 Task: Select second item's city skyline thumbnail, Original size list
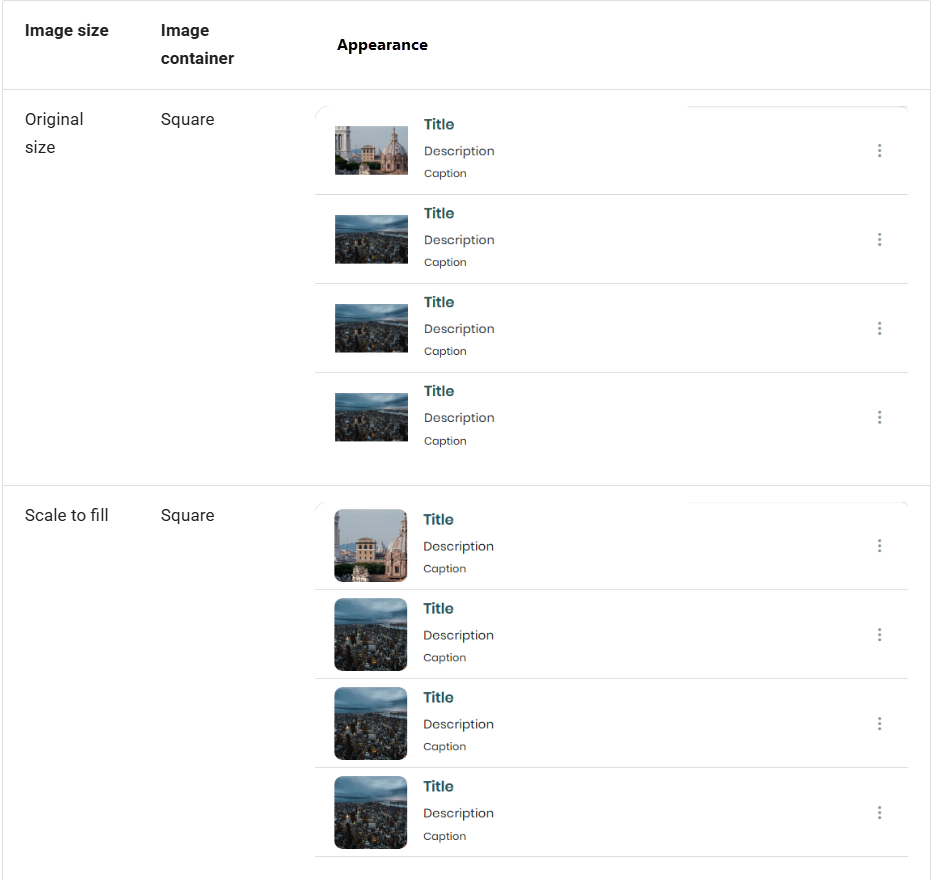(371, 239)
